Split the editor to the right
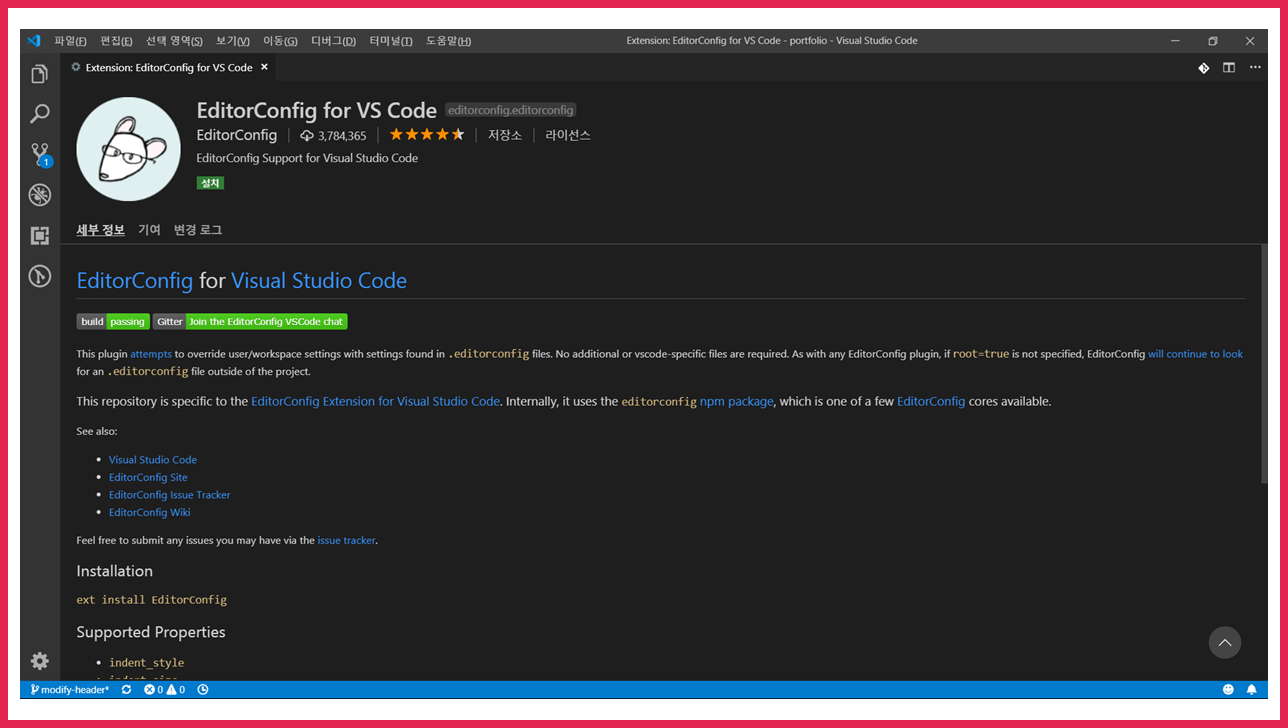 point(1228,68)
